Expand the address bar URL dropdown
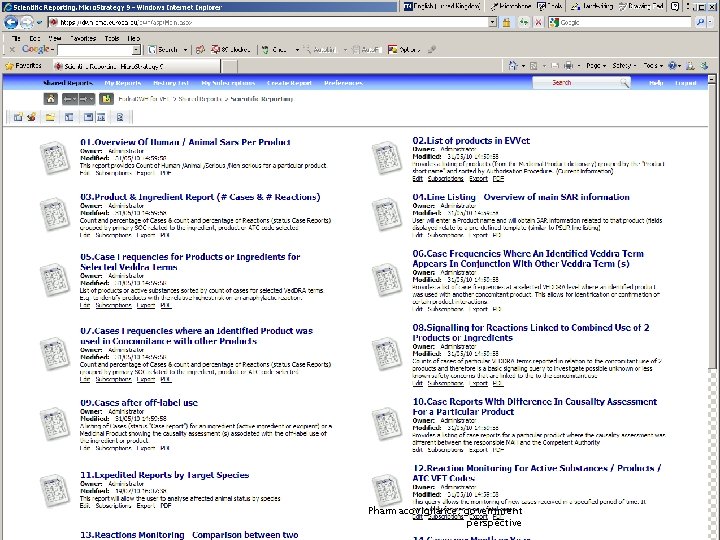The image size is (720, 540). pyautogui.click(x=492, y=22)
